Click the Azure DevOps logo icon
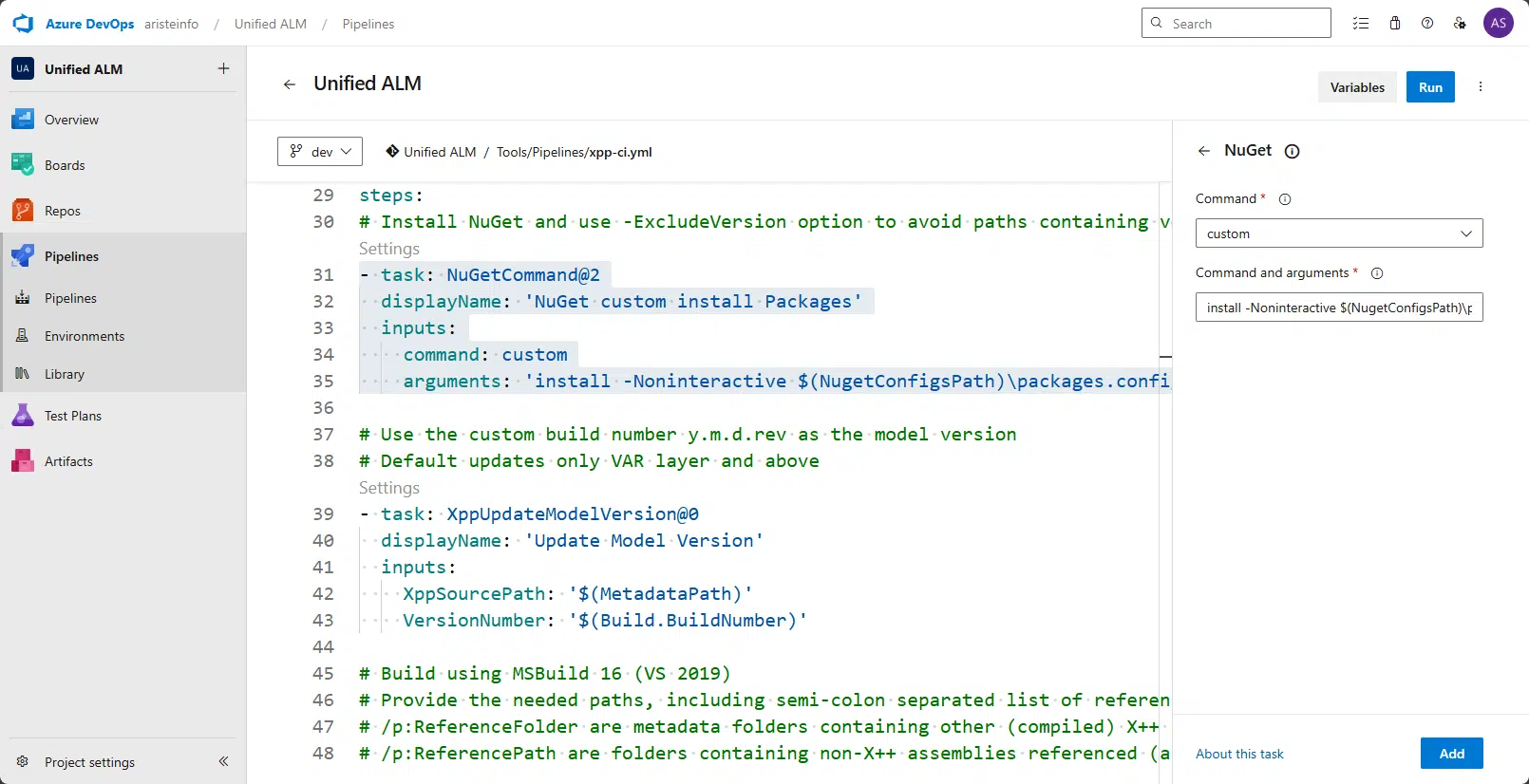The image size is (1529, 784). coord(23,24)
